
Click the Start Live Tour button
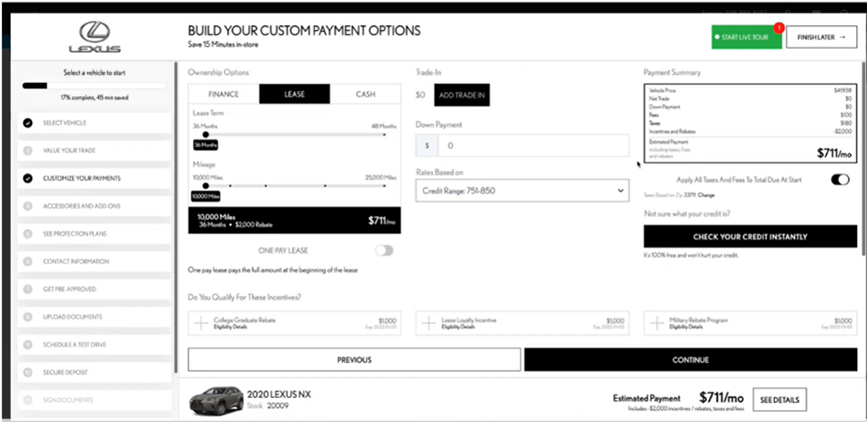click(x=746, y=37)
